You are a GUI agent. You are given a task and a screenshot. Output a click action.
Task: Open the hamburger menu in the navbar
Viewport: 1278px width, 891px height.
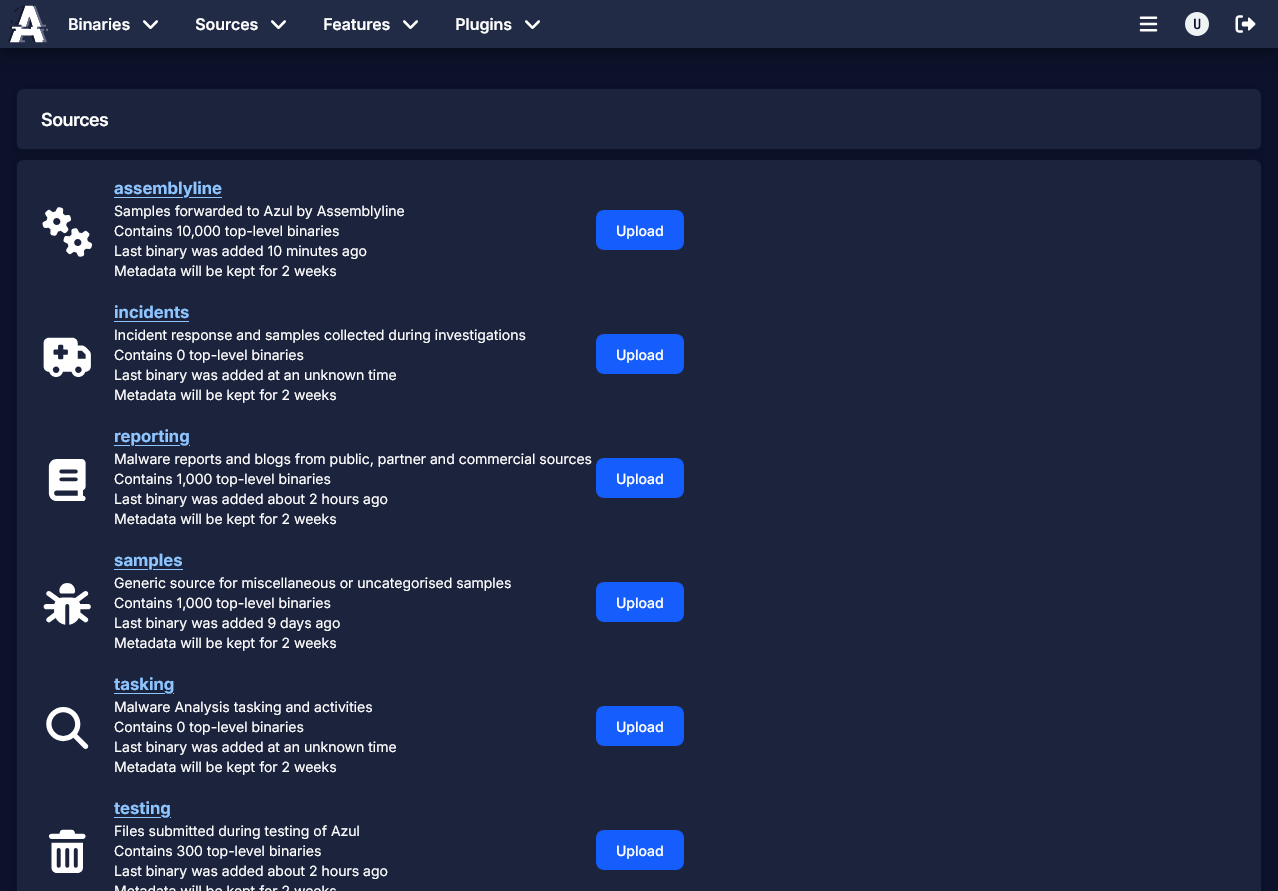[x=1148, y=23]
